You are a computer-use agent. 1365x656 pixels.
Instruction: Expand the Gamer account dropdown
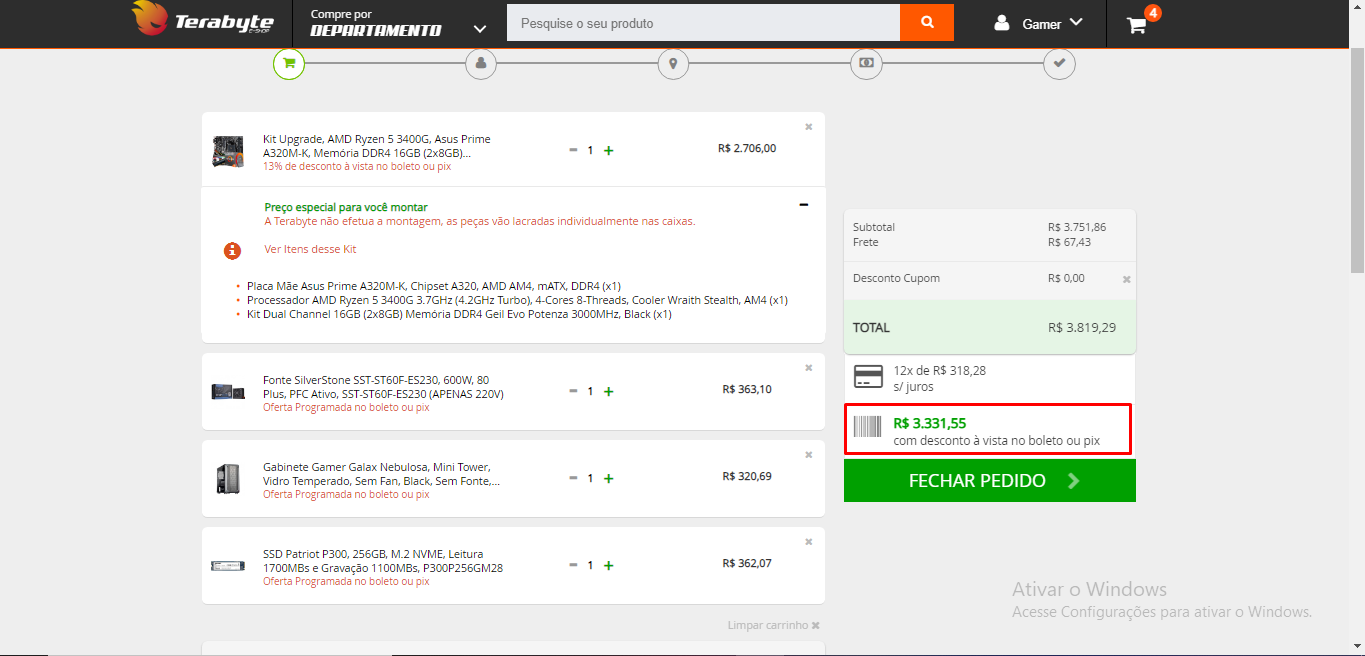(1053, 23)
